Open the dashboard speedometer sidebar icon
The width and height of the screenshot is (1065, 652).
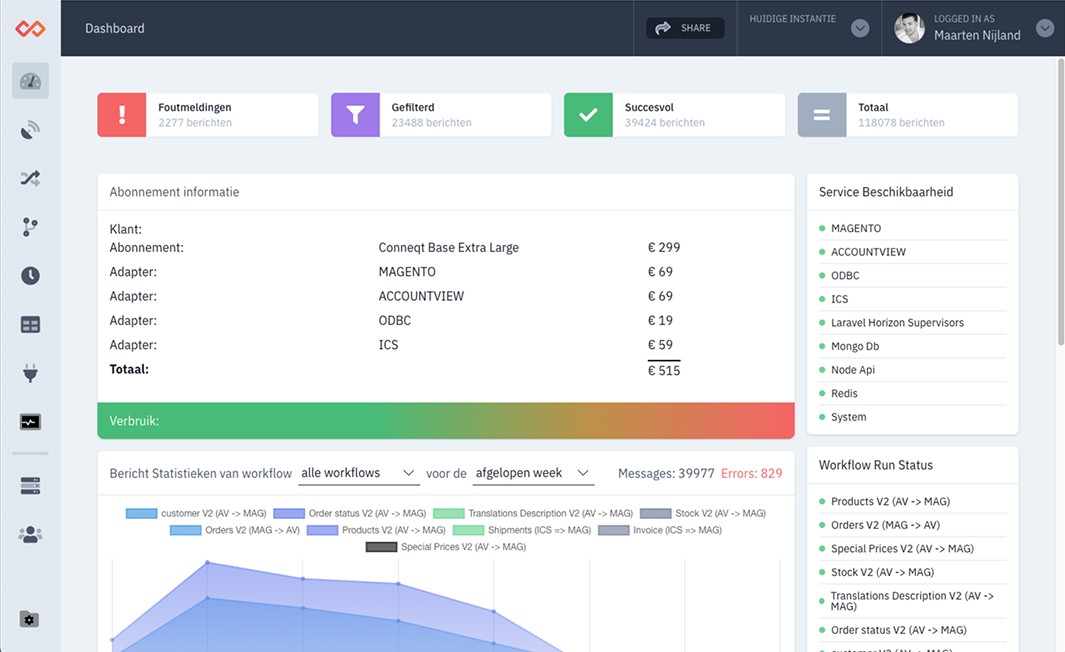click(x=30, y=81)
